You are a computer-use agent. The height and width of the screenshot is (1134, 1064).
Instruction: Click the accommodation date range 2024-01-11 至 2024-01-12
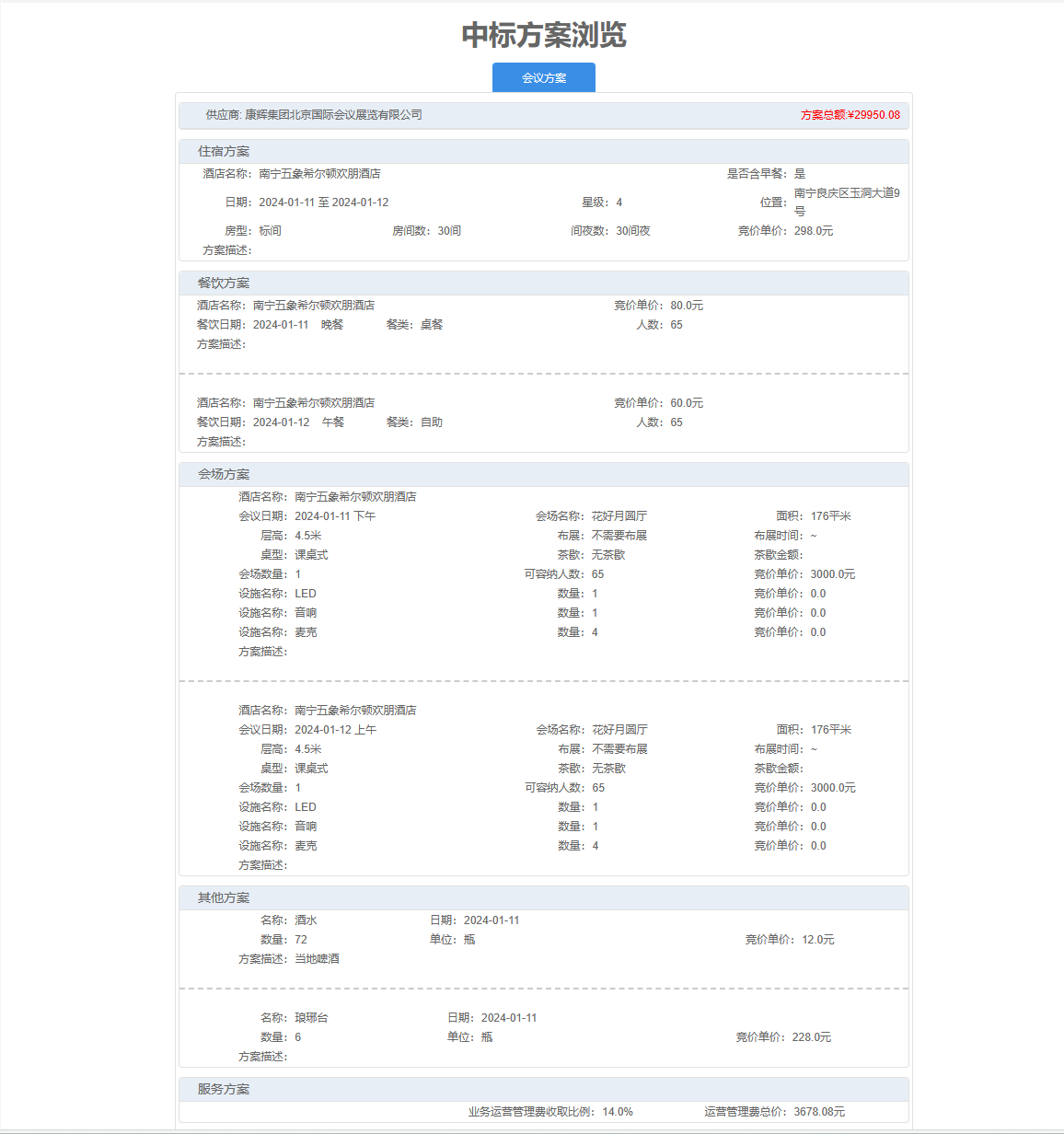(x=323, y=202)
